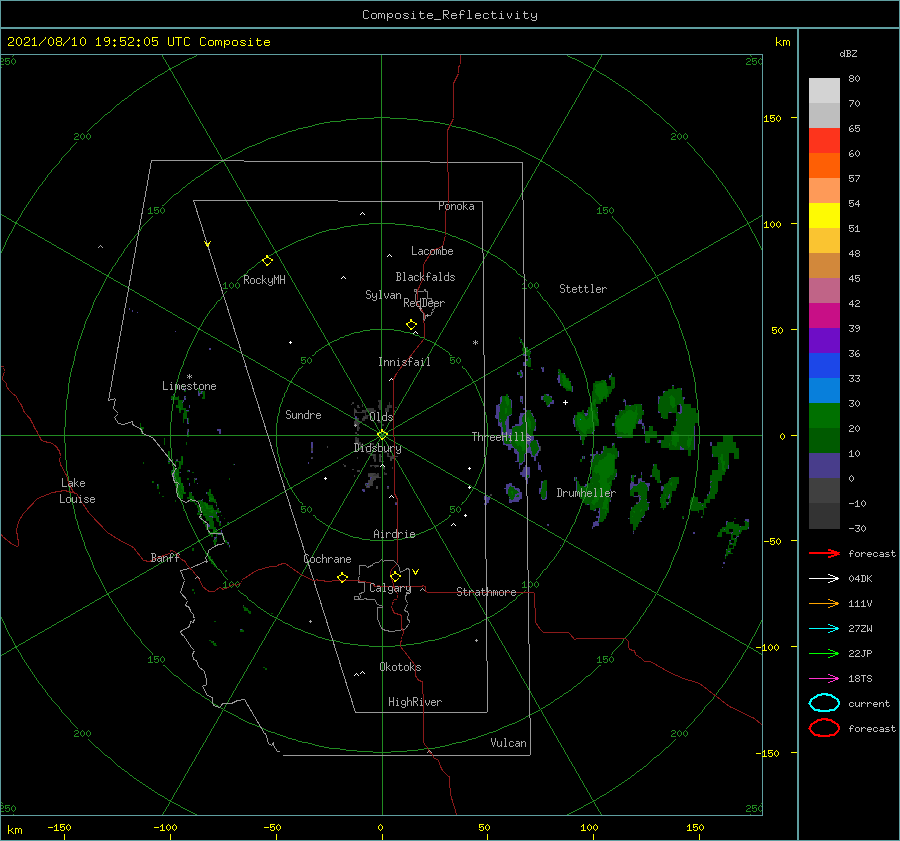The height and width of the screenshot is (841, 900).
Task: Pick the white 70-80 dBZ swatch
Action: tap(824, 91)
